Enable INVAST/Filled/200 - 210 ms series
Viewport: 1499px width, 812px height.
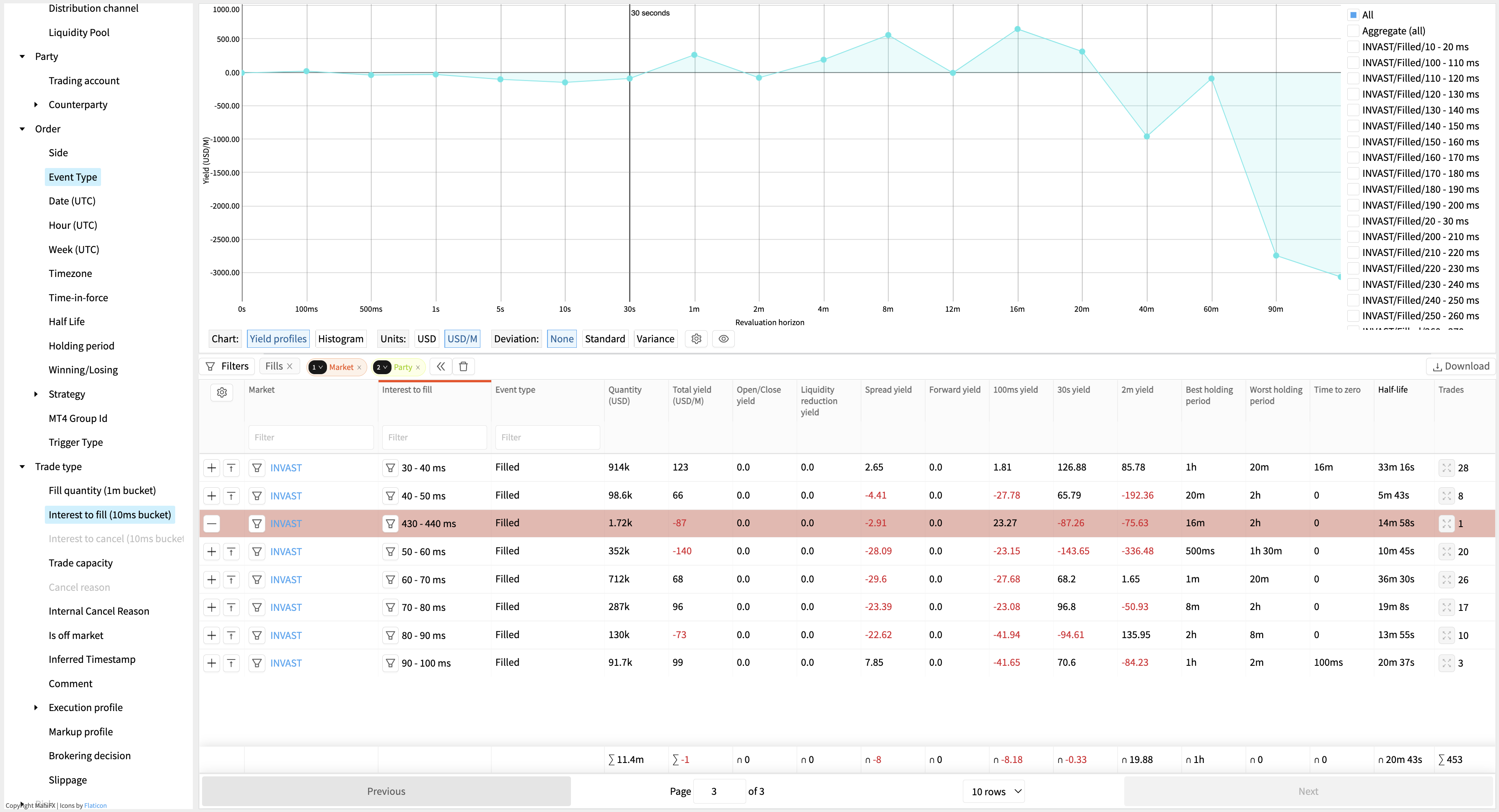tap(1354, 237)
